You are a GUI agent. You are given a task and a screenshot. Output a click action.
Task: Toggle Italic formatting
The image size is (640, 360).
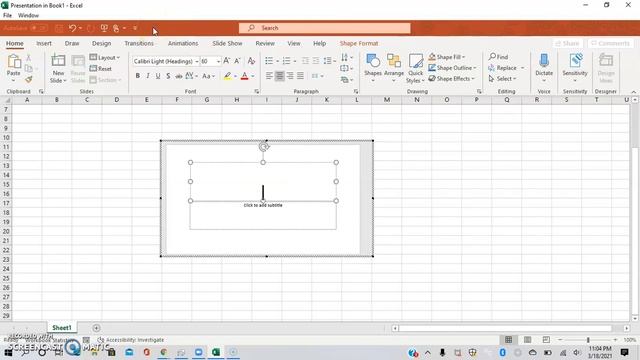point(148,76)
